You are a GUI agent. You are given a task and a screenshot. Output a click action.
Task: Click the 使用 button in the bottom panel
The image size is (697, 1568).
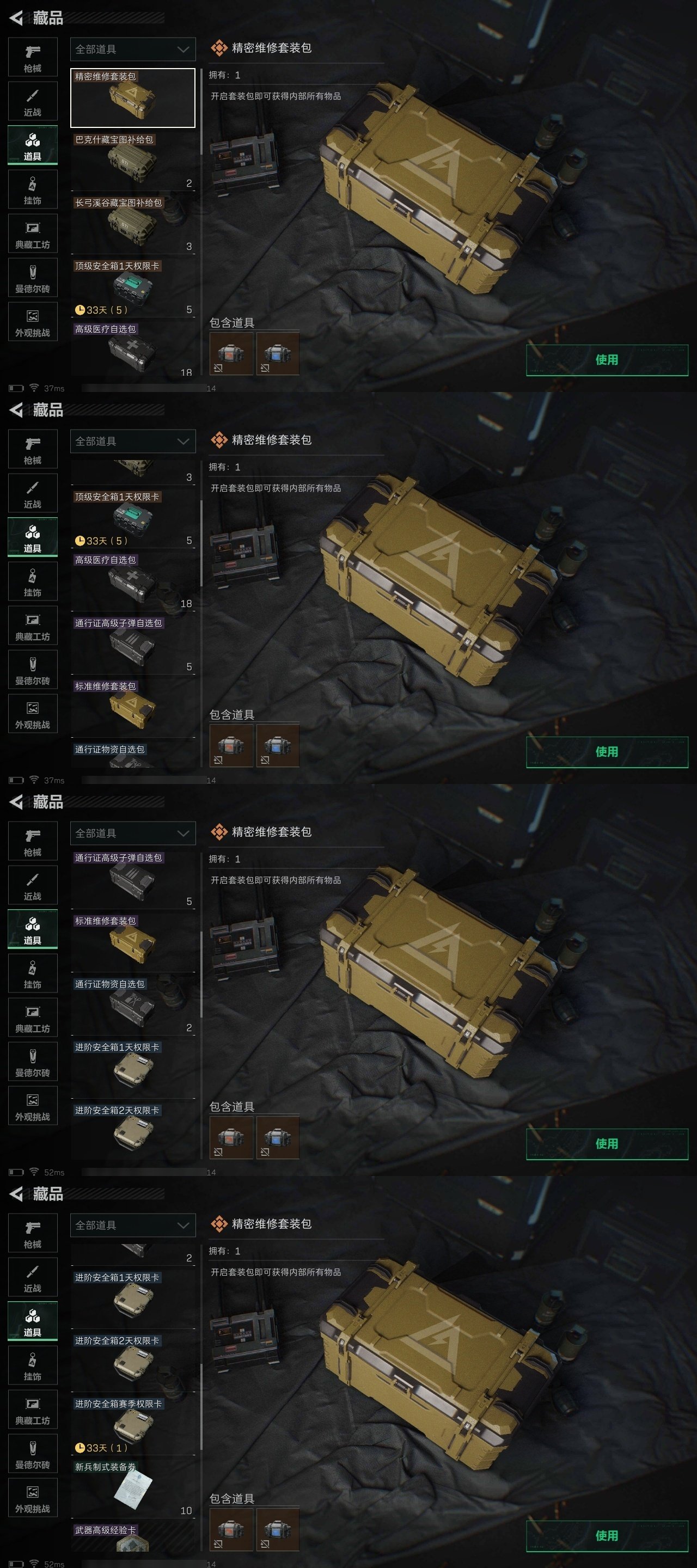coord(607,1536)
